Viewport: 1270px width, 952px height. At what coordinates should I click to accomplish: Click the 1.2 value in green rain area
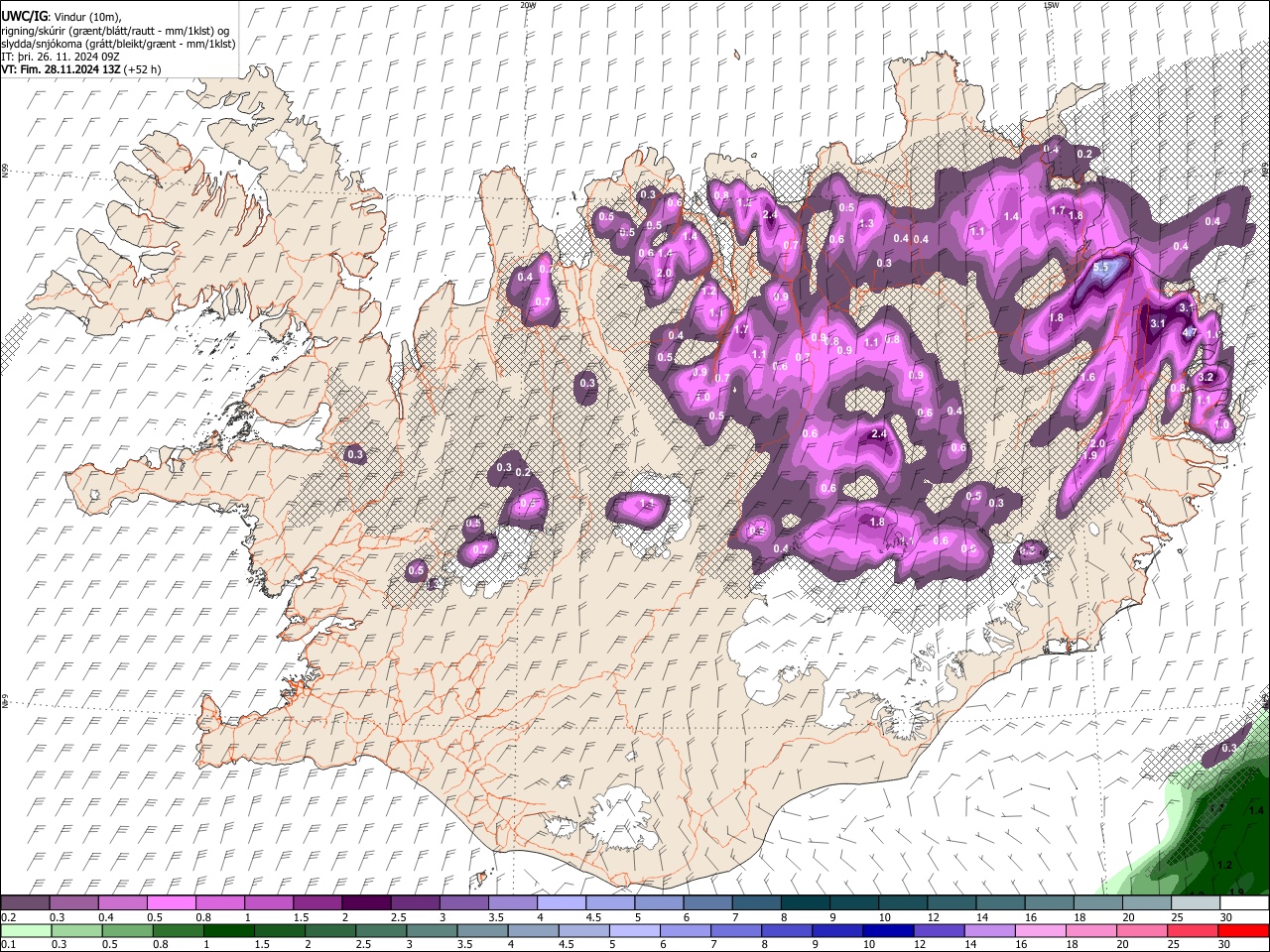click(x=1224, y=865)
